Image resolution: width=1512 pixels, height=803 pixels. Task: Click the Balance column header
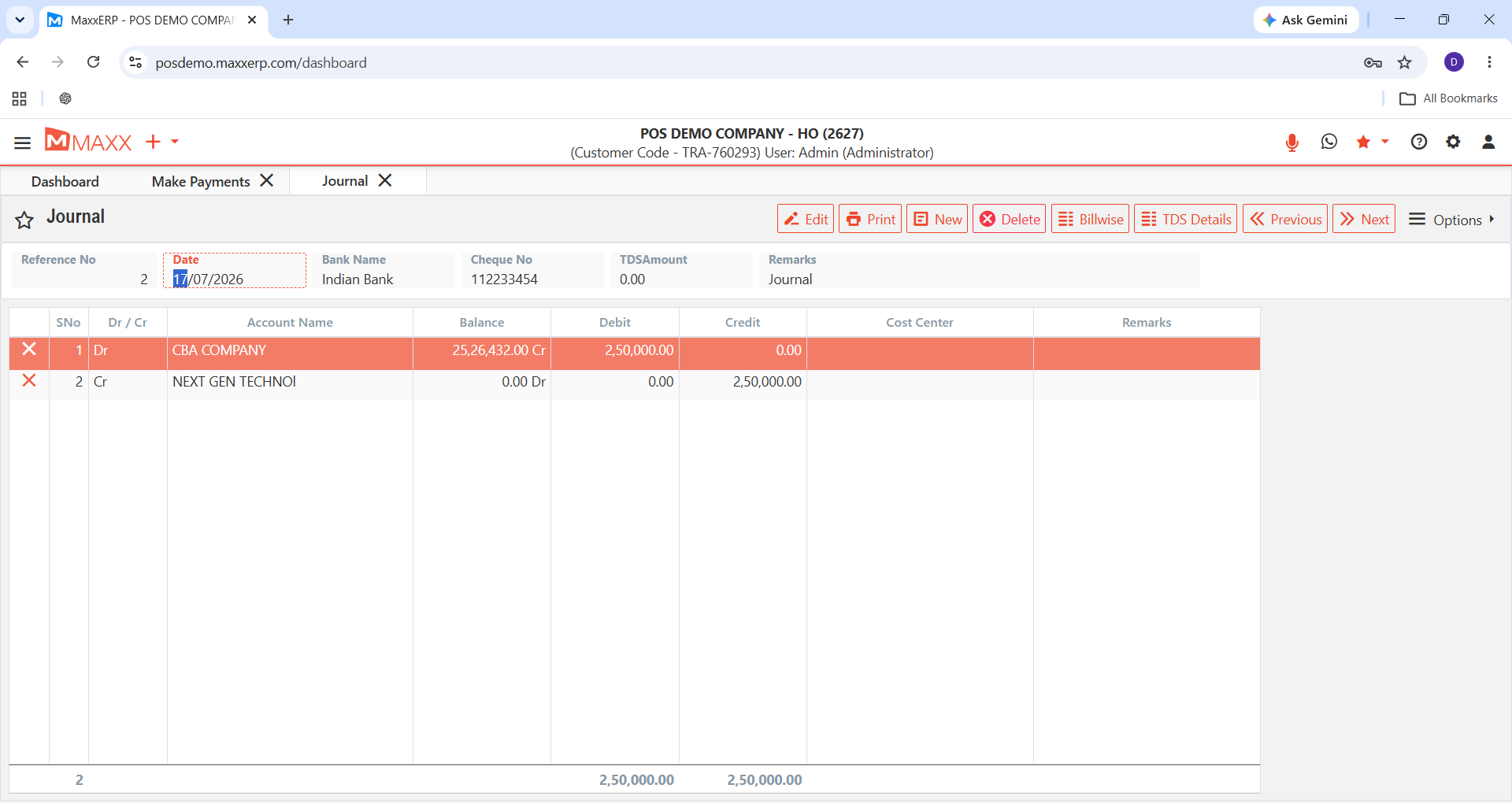482,323
